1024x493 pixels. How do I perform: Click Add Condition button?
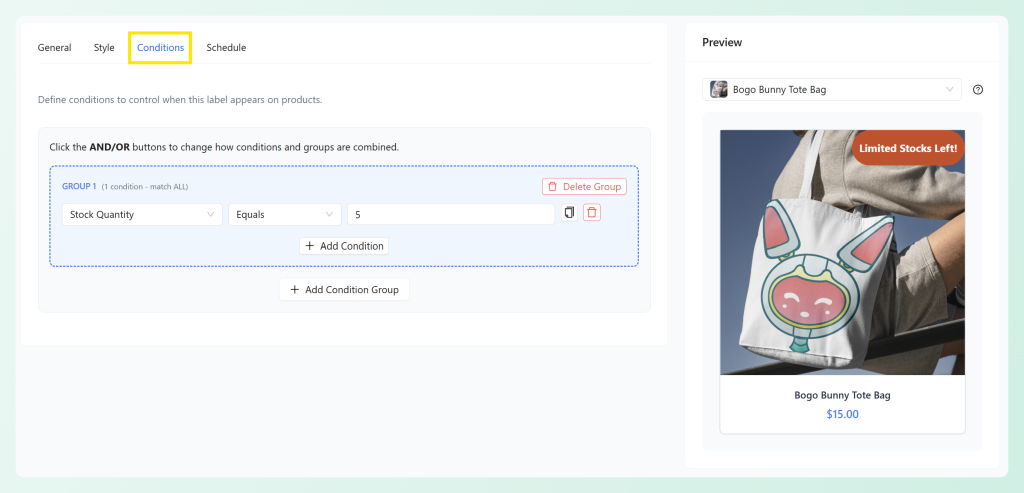(344, 246)
